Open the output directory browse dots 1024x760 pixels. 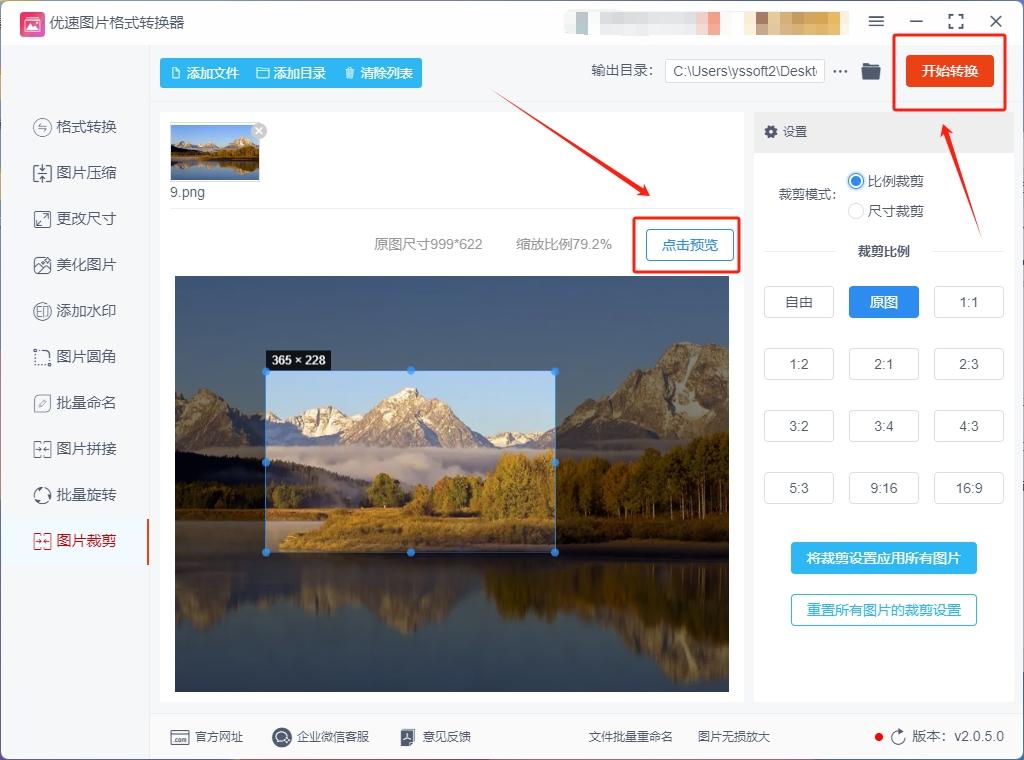click(840, 71)
